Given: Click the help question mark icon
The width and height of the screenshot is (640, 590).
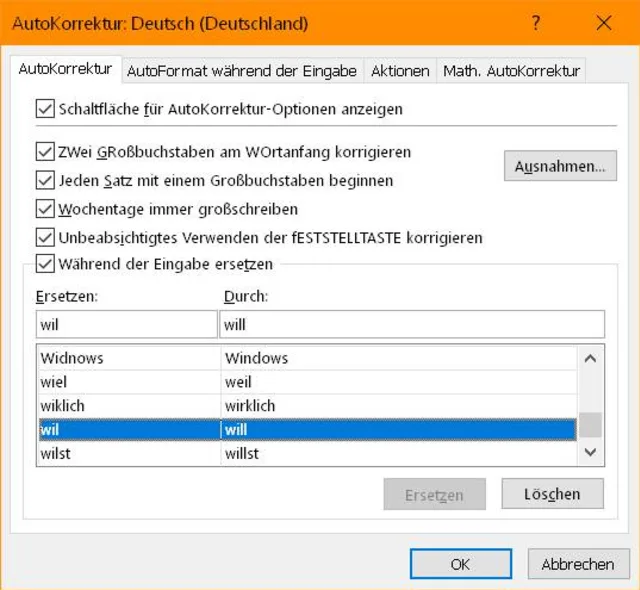Looking at the screenshot, I should click(536, 24).
